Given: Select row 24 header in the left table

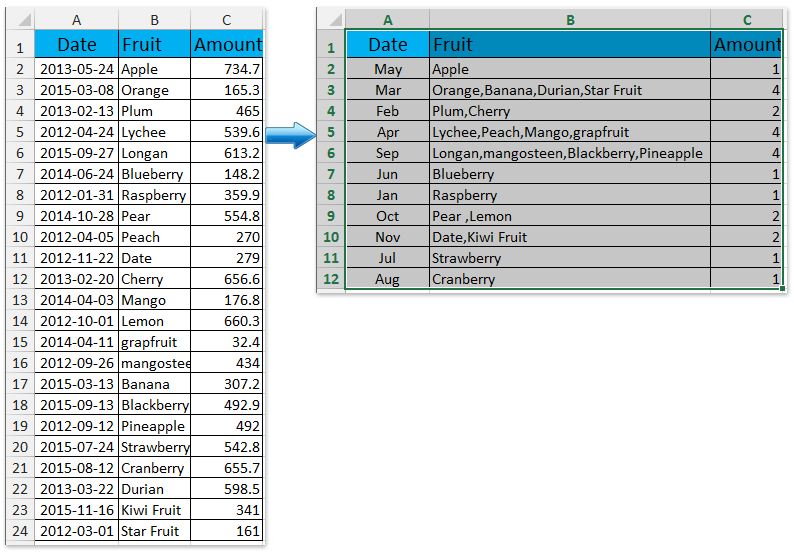Looking at the screenshot, I should [18, 531].
